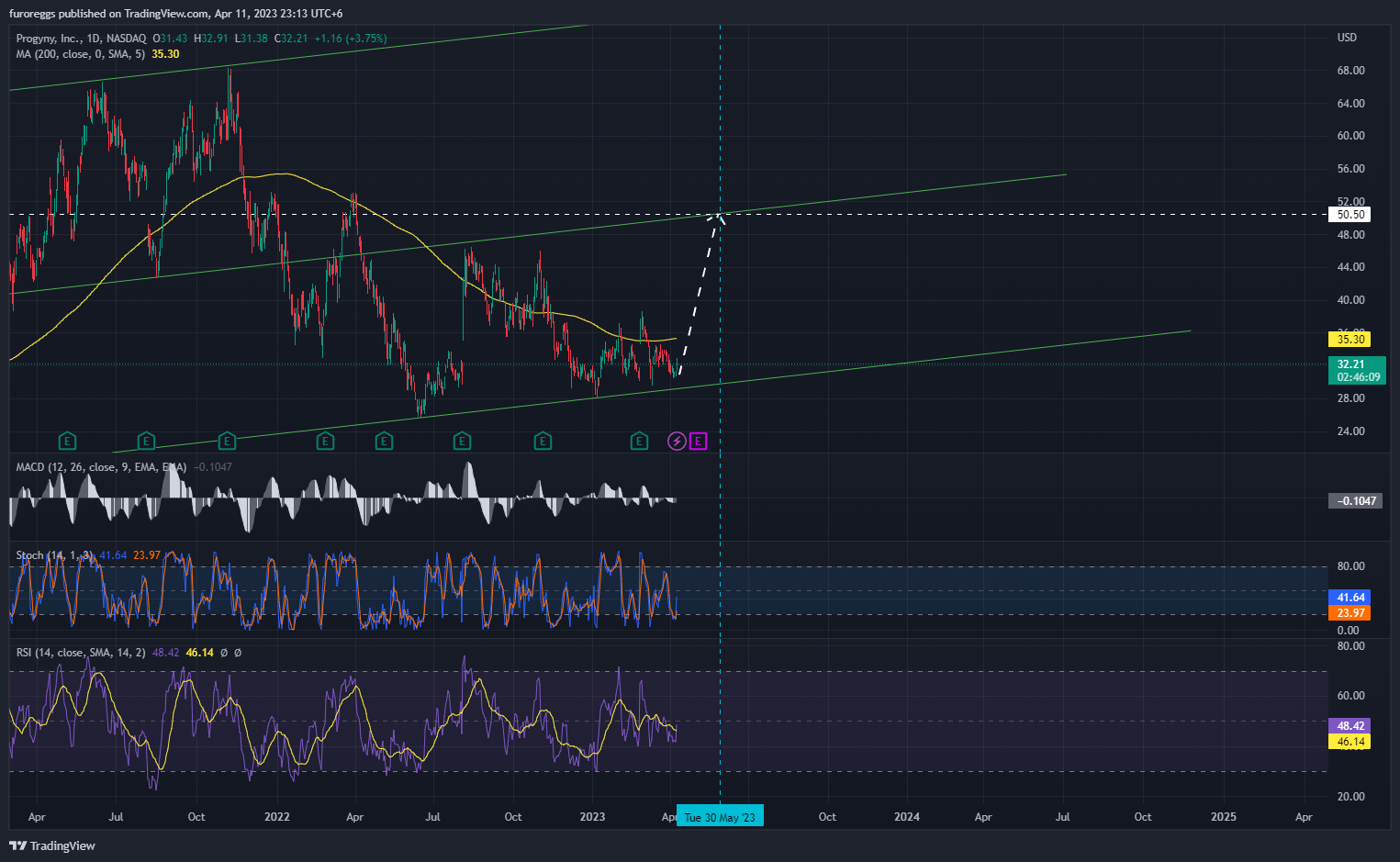The height and width of the screenshot is (862, 1400).
Task: Select the MACD (12, 26, close, 9) legend
Action: click(101, 467)
